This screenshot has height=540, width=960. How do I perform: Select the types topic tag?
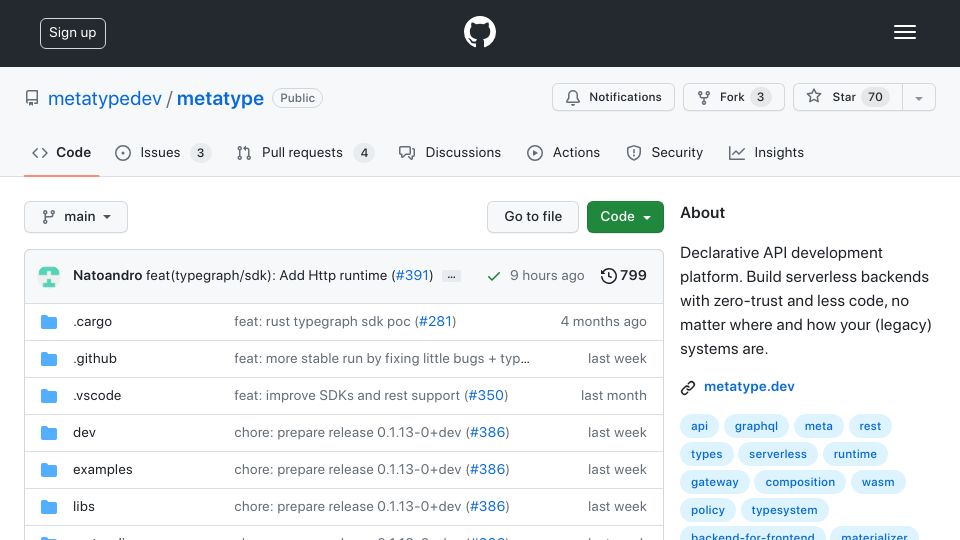pyautogui.click(x=707, y=454)
